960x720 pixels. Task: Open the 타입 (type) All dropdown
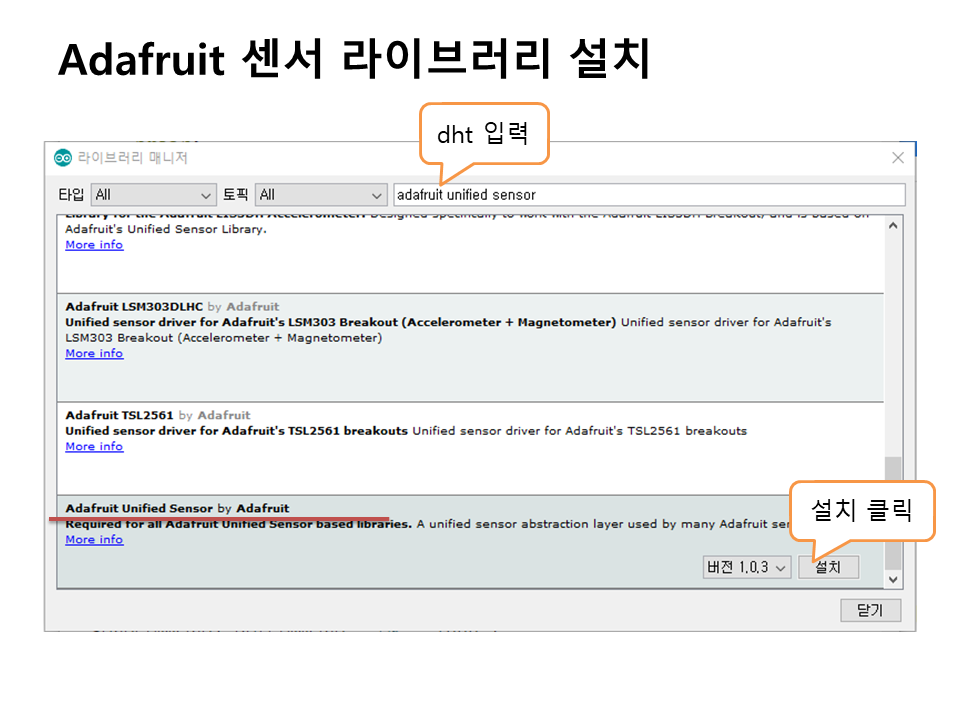click(153, 195)
